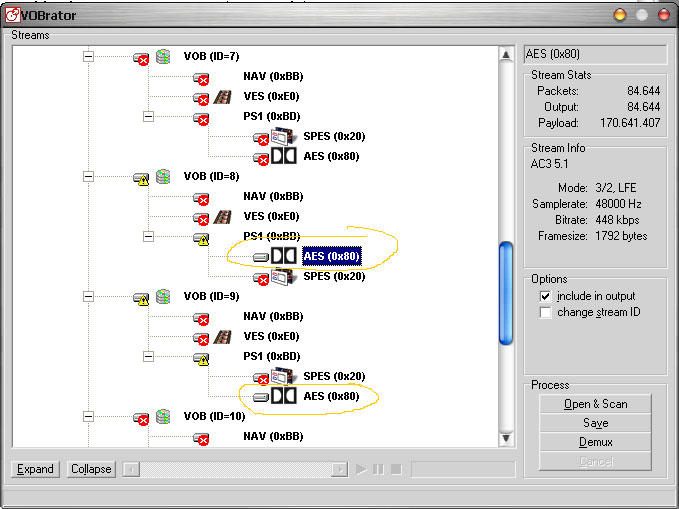679x509 pixels.
Task: Collapse the PS1 (0xBD) node under VOB ID=7
Action: [149, 116]
